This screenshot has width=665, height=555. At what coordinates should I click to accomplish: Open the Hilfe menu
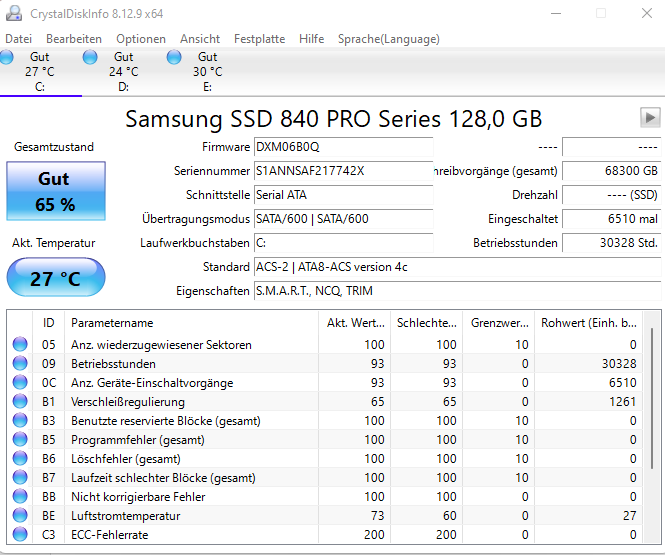(x=311, y=39)
